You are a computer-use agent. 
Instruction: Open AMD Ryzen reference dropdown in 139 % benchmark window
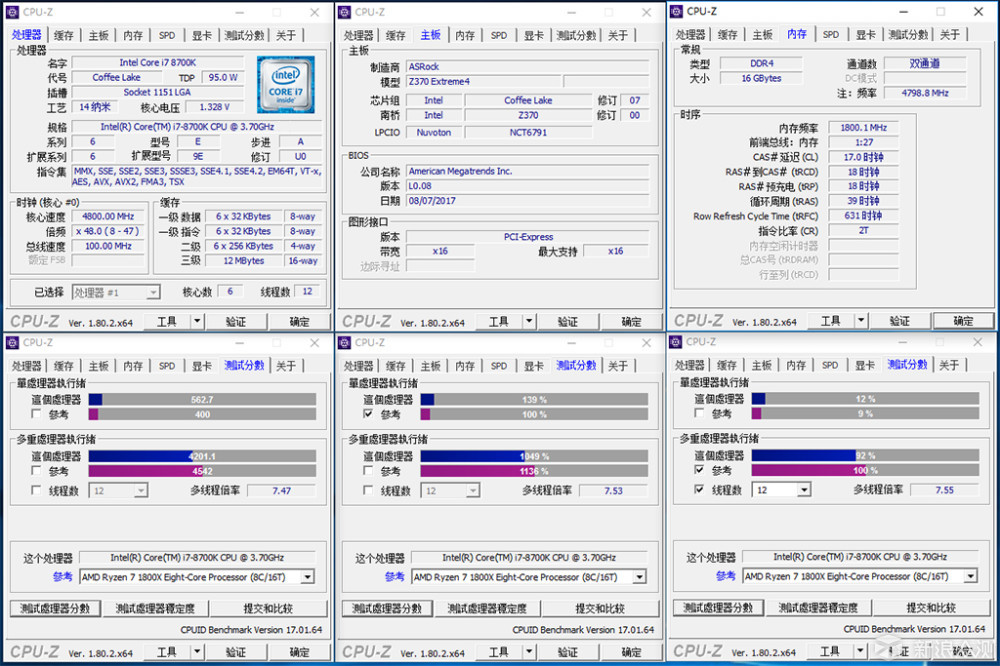(x=639, y=577)
